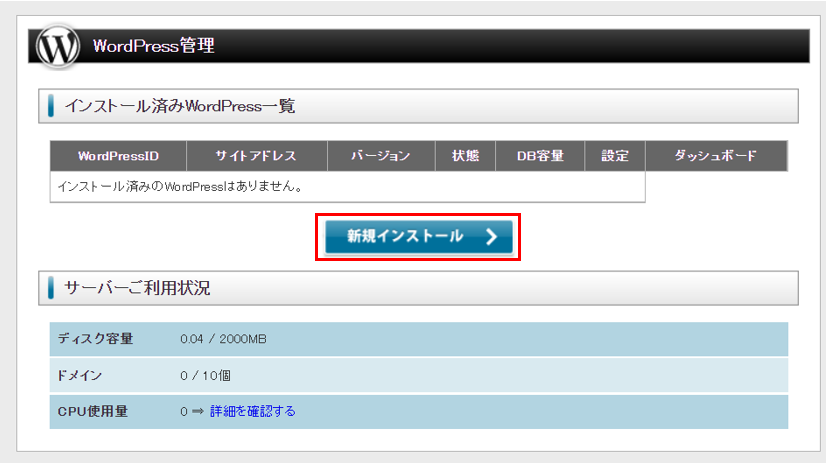This screenshot has width=826, height=463.
Task: Select the DB容量 column header
Action: (x=540, y=156)
